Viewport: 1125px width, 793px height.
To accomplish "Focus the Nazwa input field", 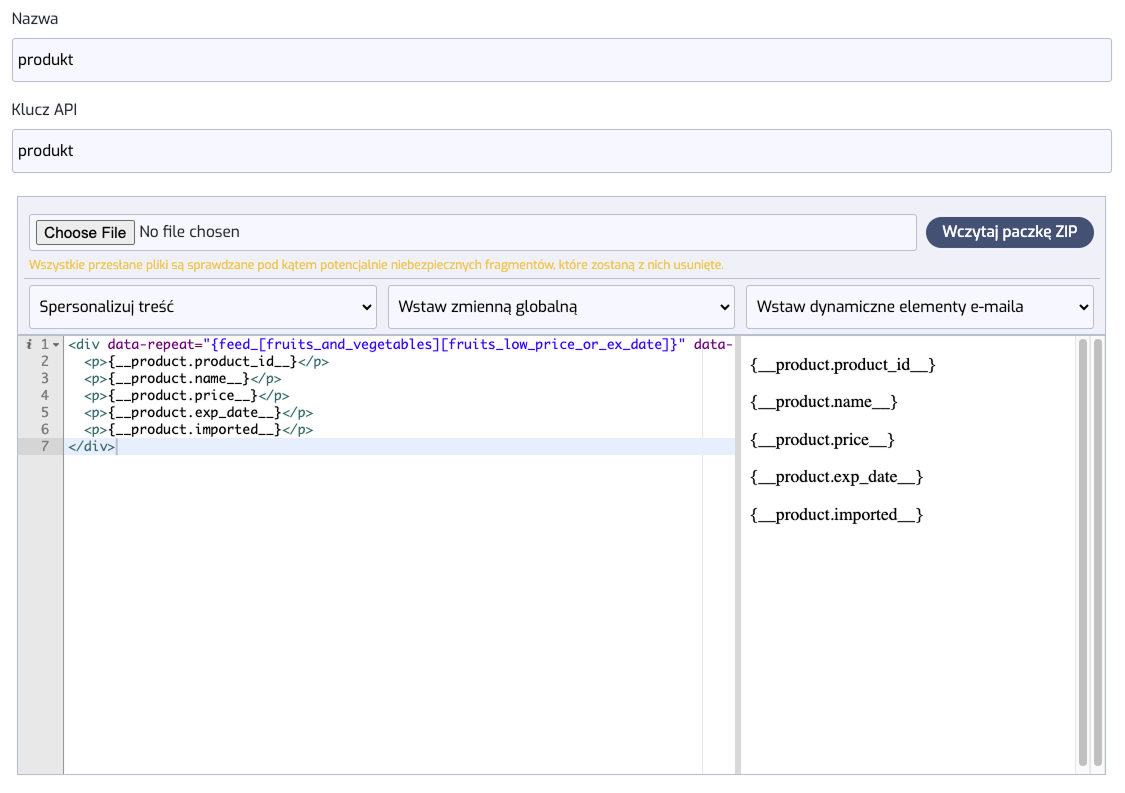I will click(561, 60).
